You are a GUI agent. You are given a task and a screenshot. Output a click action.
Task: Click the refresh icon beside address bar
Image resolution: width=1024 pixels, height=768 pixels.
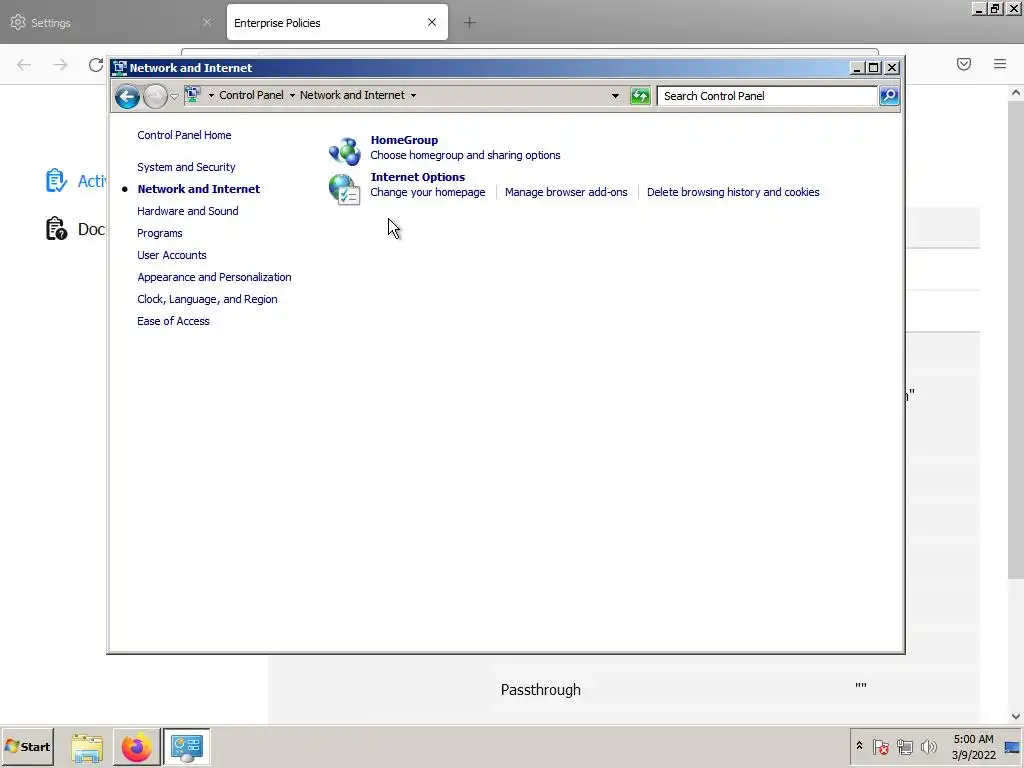tap(640, 96)
